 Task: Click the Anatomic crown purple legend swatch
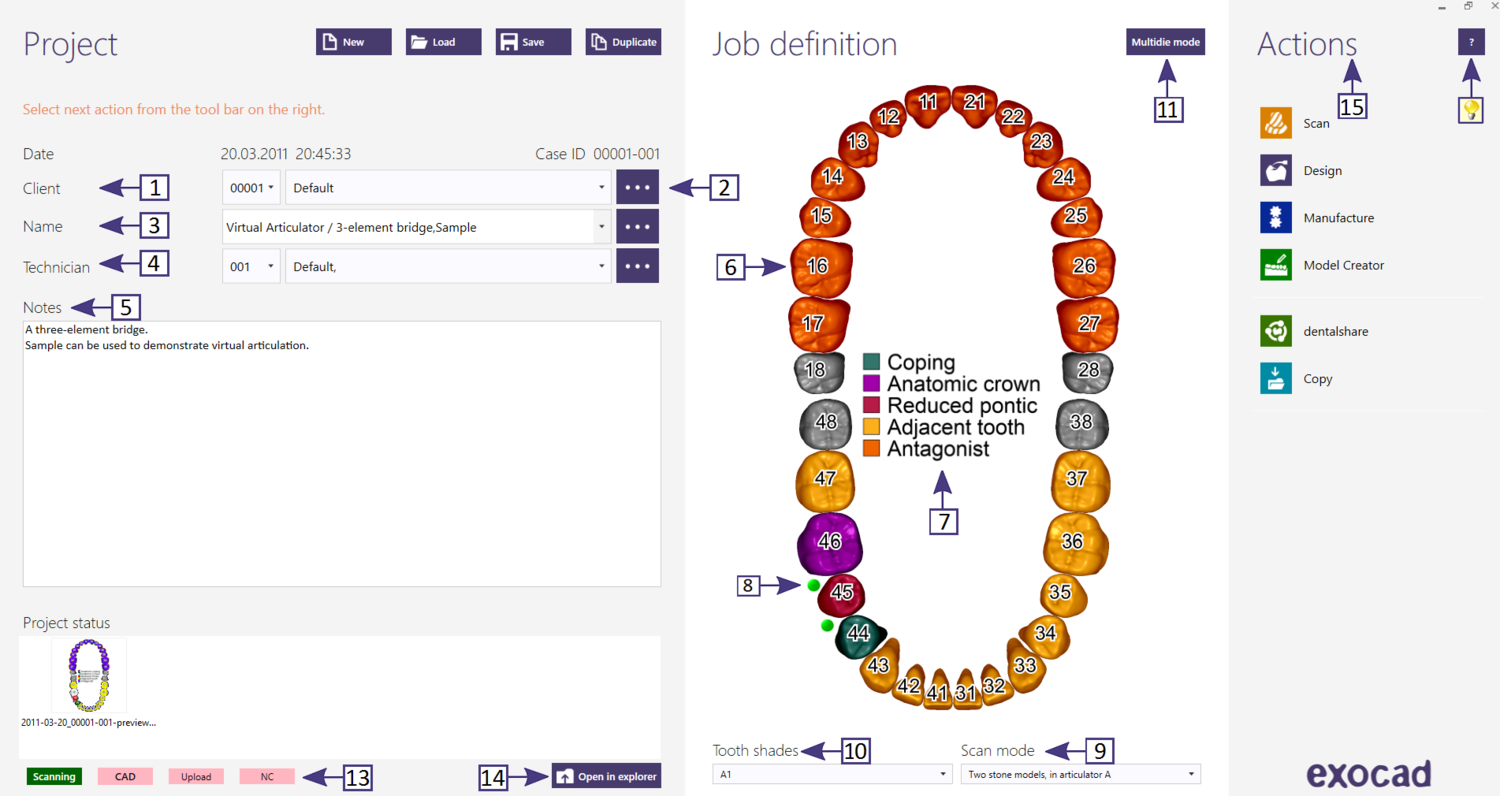(x=871, y=384)
